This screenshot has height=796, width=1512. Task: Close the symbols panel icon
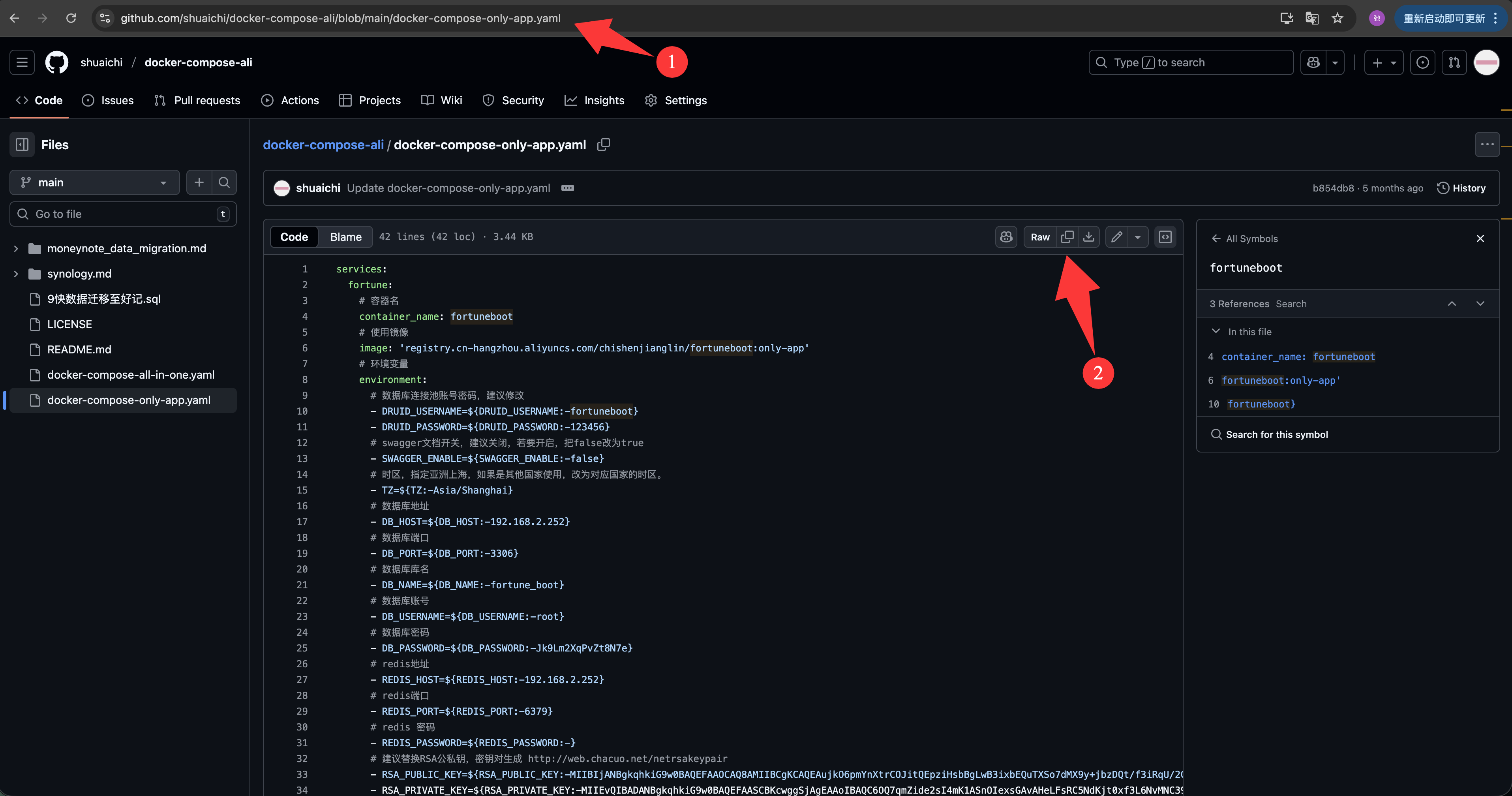(1165, 237)
